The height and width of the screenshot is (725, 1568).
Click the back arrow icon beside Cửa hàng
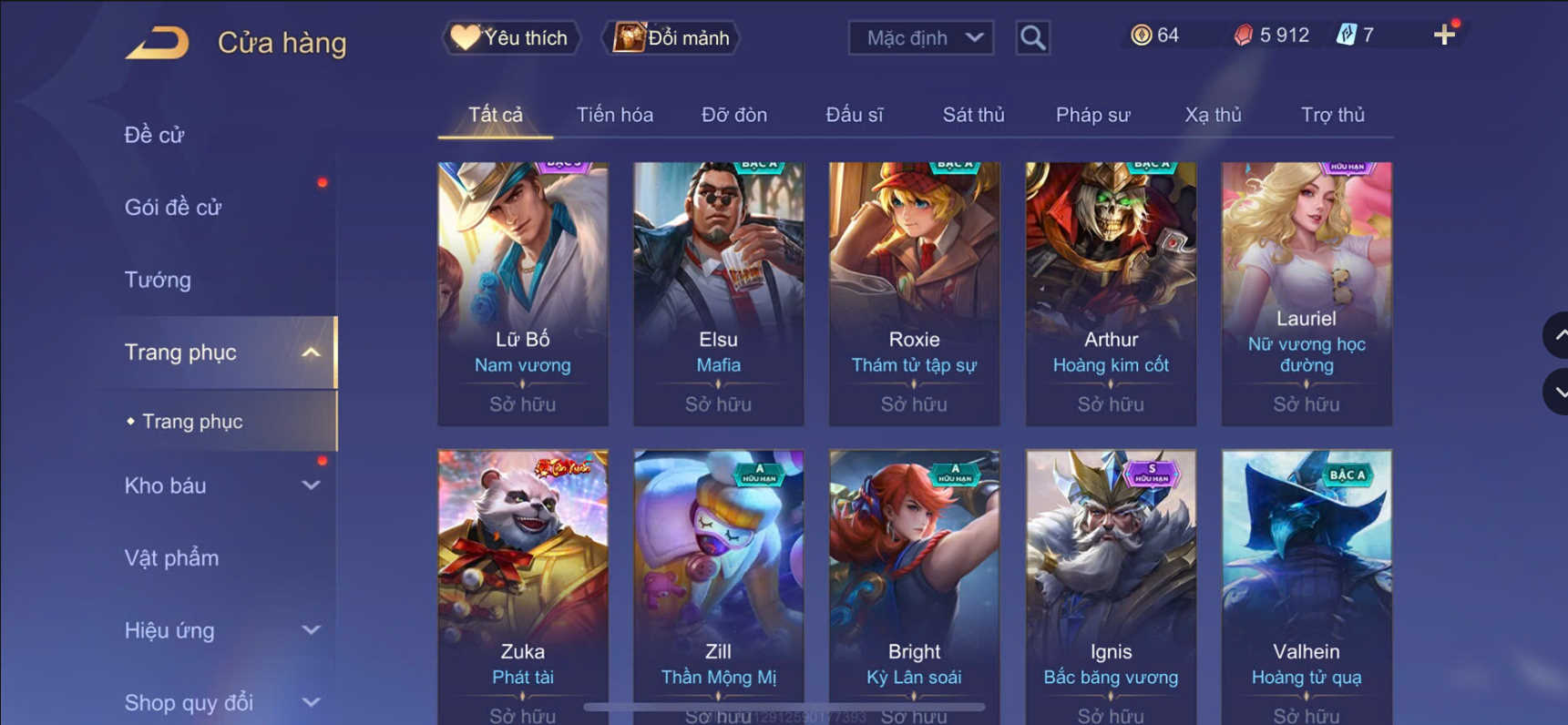(157, 42)
